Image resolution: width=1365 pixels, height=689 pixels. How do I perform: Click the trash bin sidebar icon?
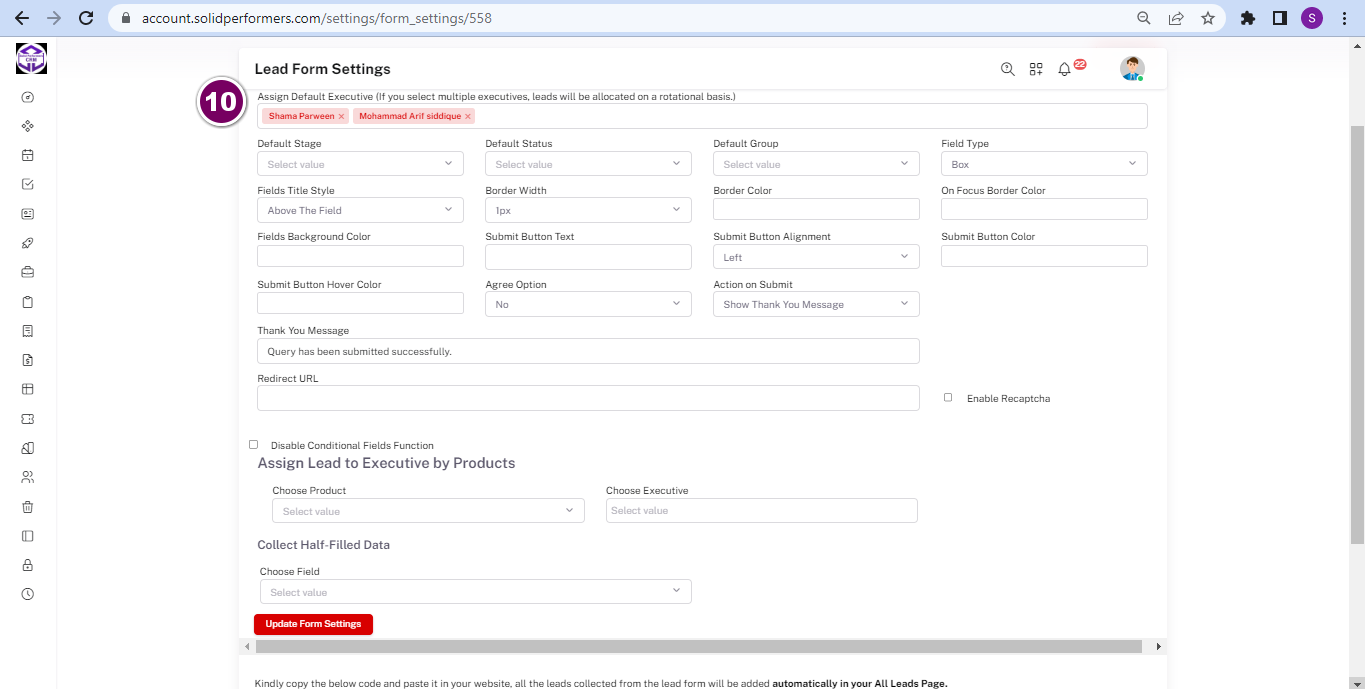28,506
